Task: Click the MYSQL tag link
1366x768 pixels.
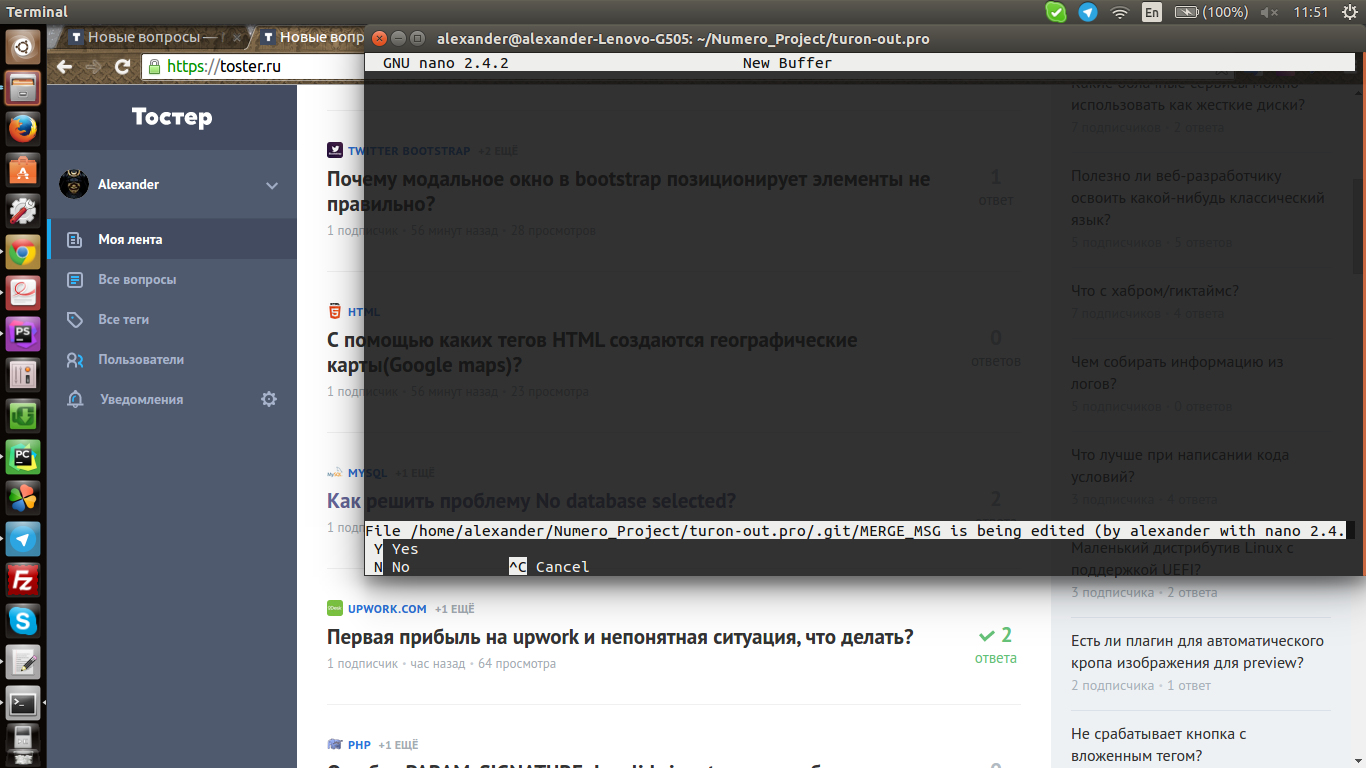Action: pyautogui.click(x=367, y=473)
